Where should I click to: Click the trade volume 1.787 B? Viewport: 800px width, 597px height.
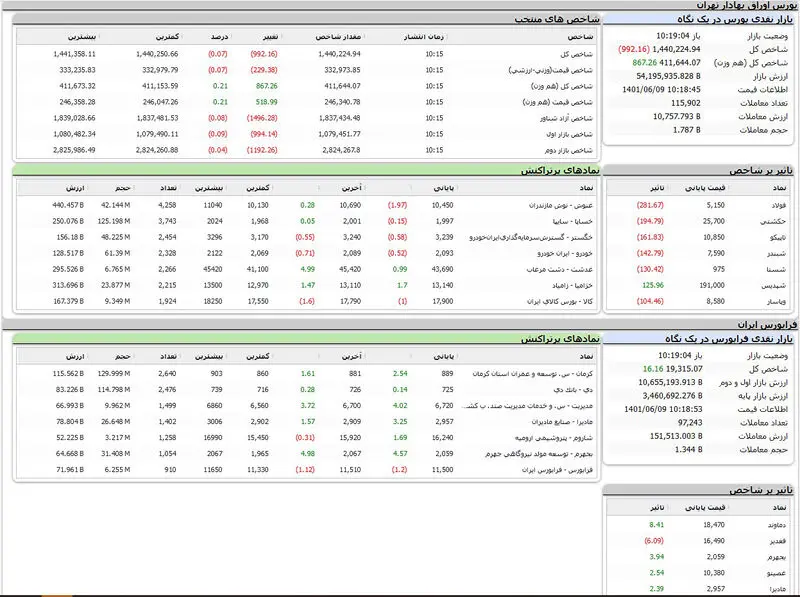pyautogui.click(x=686, y=130)
